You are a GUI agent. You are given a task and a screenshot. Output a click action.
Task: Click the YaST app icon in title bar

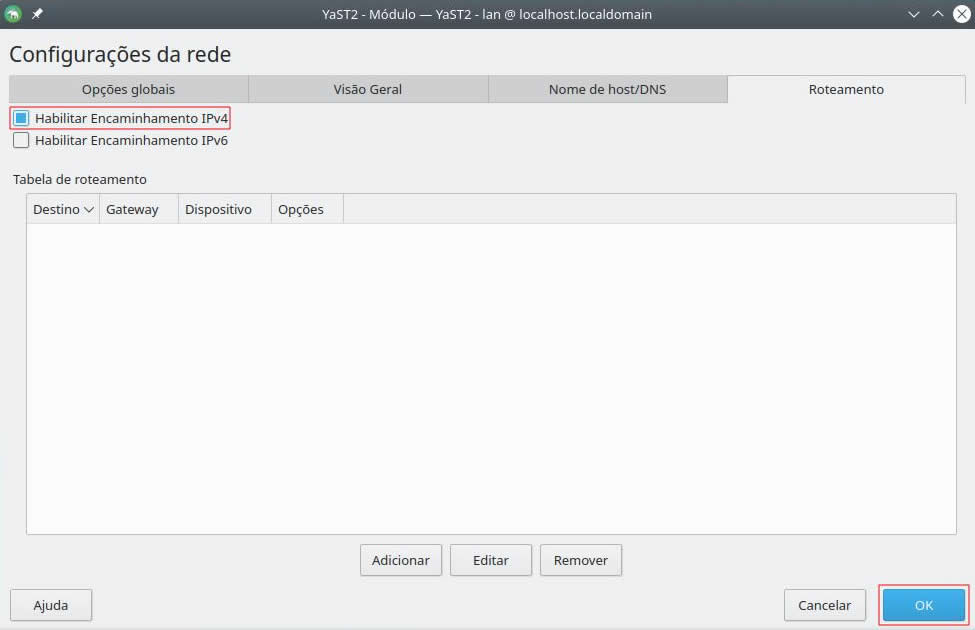click(14, 14)
